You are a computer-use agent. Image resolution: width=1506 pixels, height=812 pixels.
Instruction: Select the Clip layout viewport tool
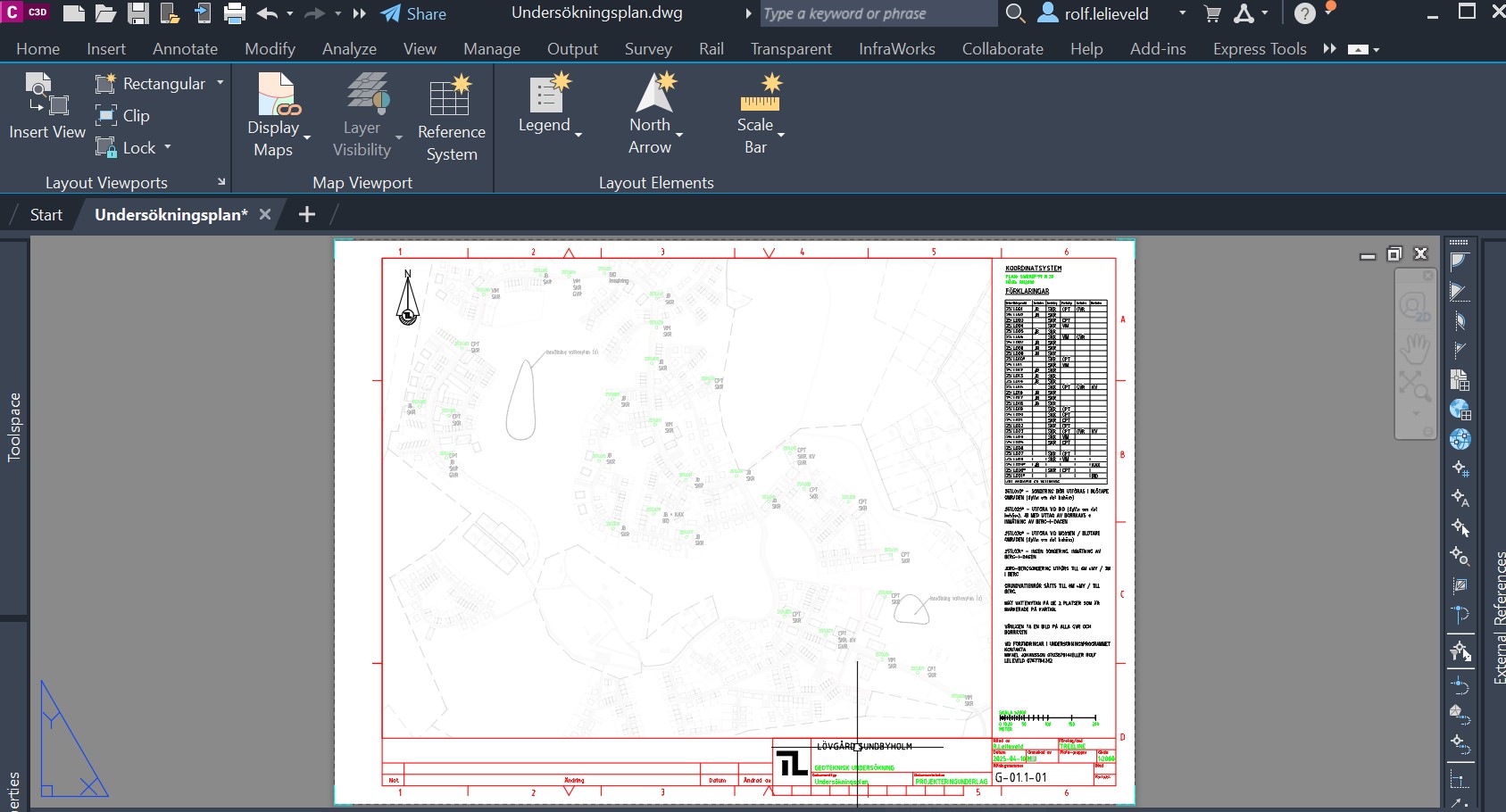pyautogui.click(x=125, y=115)
